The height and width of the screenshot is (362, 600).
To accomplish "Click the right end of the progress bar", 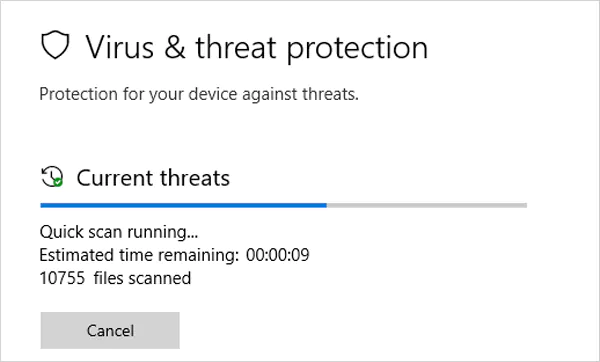I will click(x=524, y=205).
